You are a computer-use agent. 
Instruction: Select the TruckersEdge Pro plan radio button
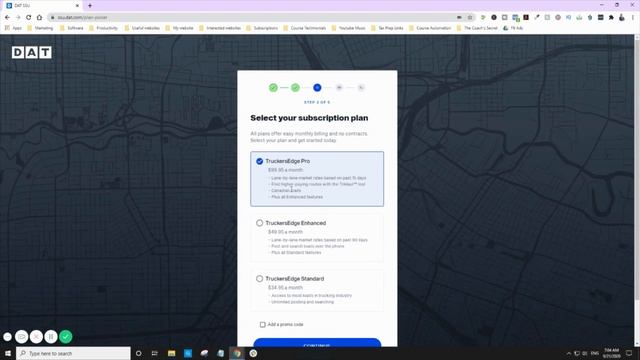click(260, 161)
